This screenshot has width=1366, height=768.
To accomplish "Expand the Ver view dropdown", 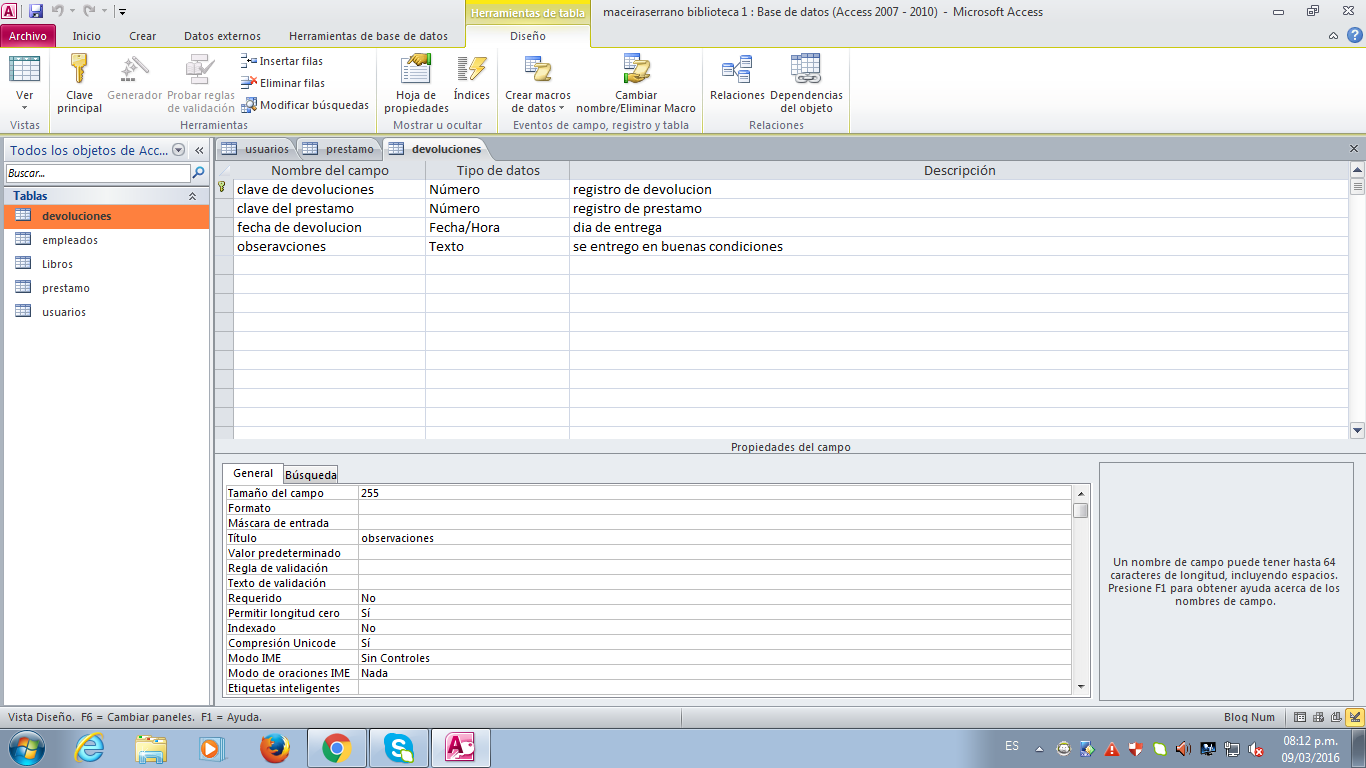I will point(25,102).
